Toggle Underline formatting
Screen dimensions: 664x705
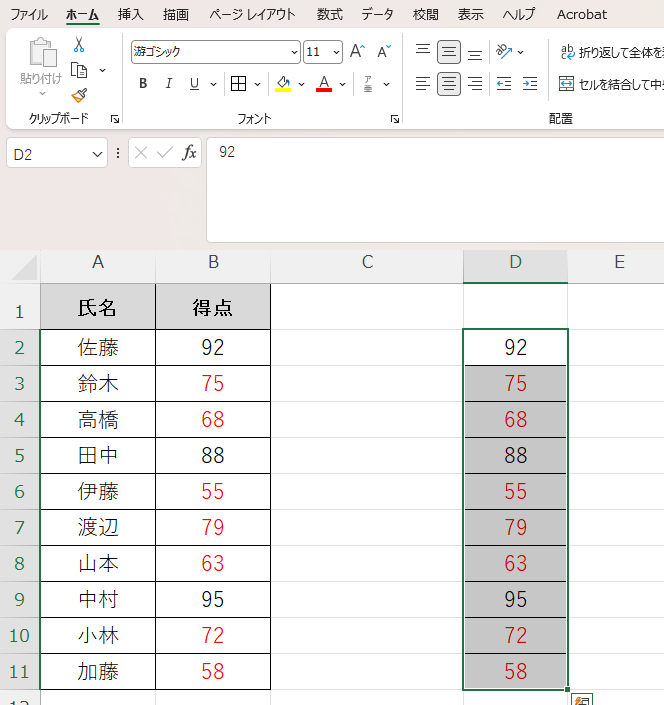point(194,84)
